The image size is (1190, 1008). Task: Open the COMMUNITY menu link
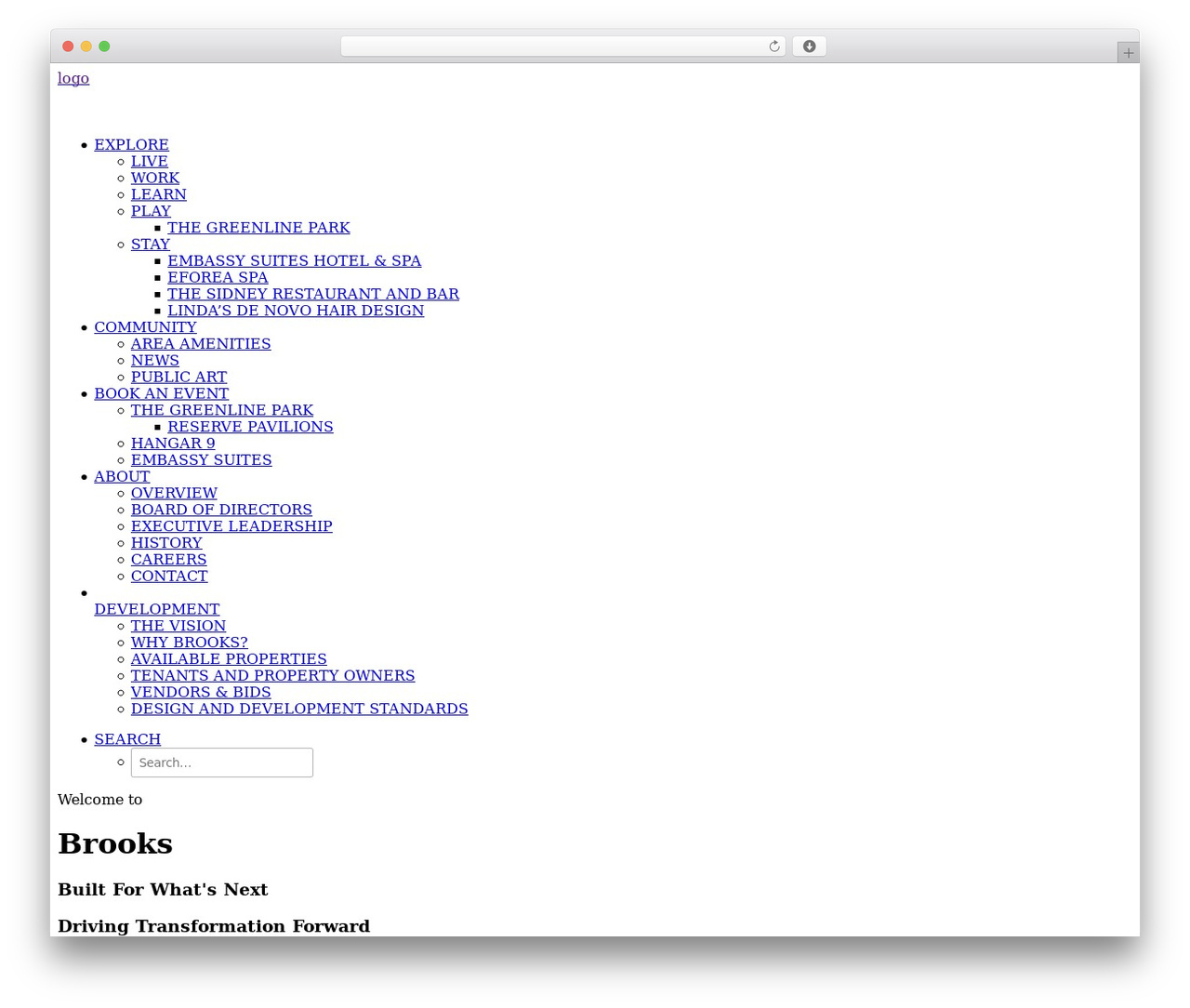(145, 327)
